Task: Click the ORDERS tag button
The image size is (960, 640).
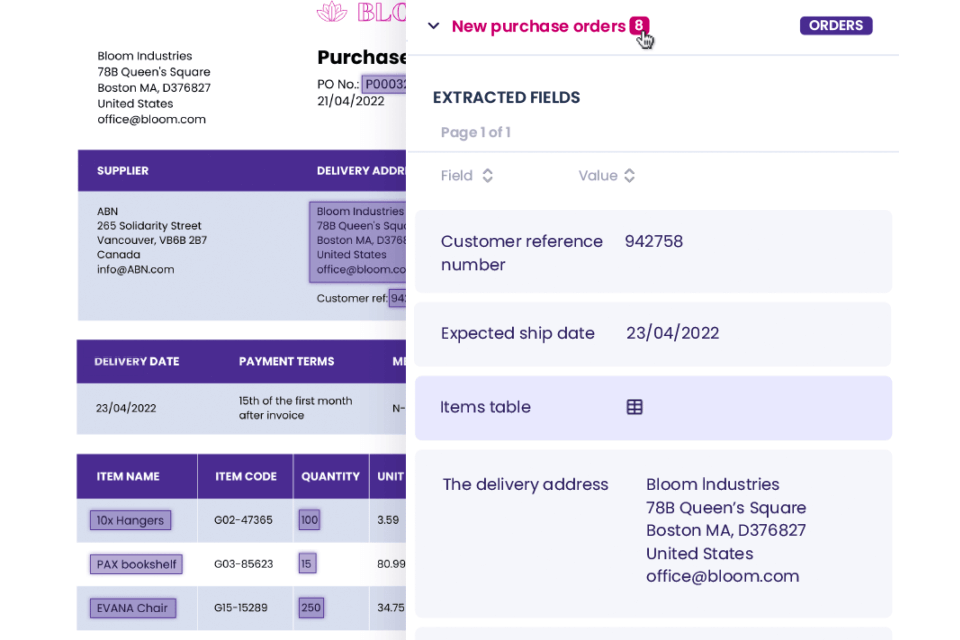Action: click(835, 26)
